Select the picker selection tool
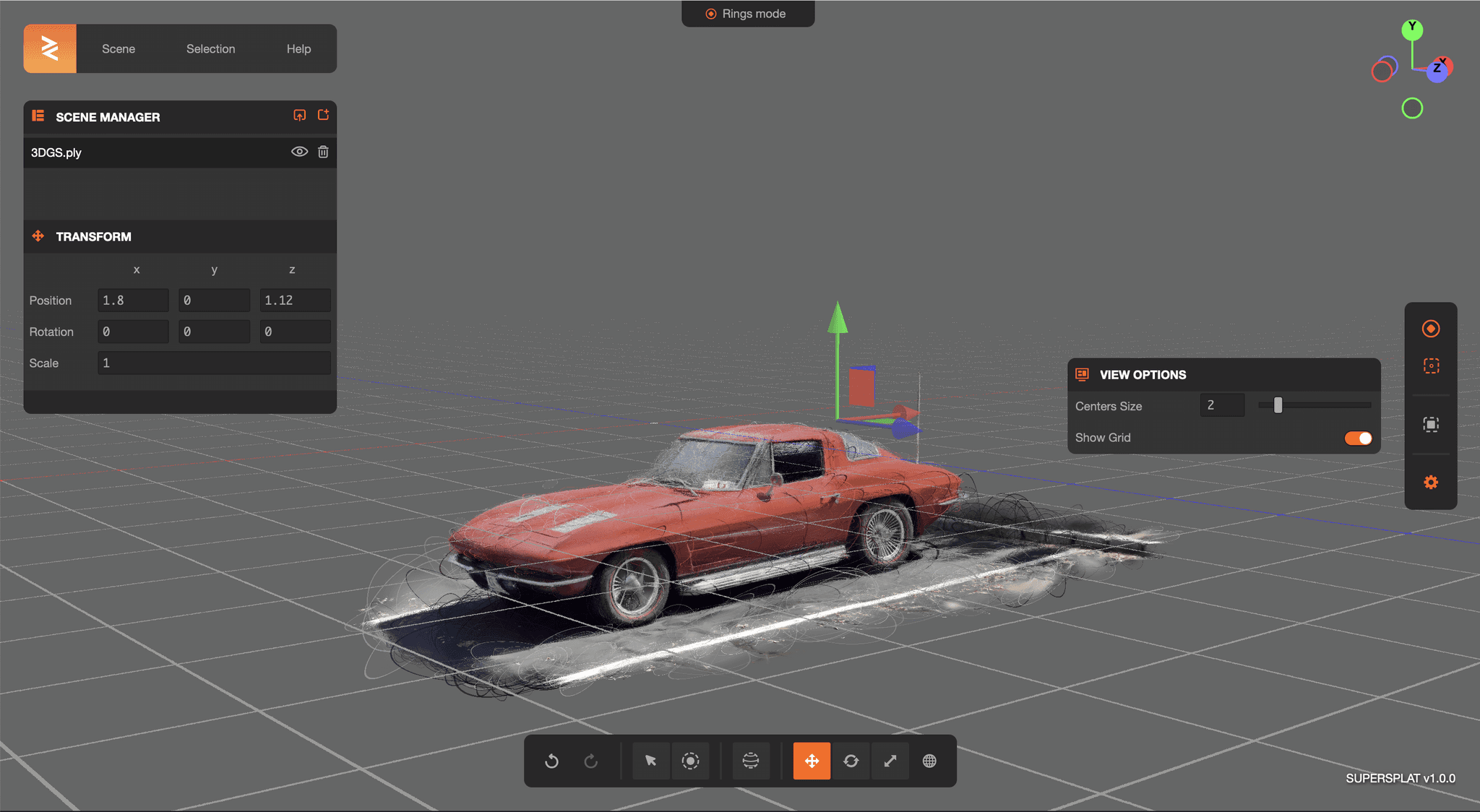 tap(650, 761)
